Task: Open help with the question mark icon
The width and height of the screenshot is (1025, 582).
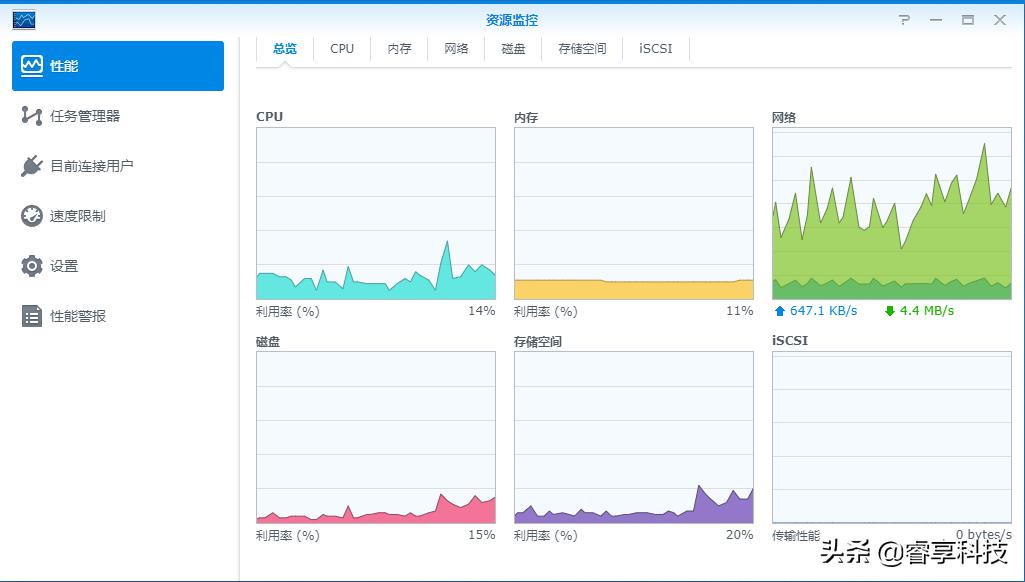Action: pos(904,19)
